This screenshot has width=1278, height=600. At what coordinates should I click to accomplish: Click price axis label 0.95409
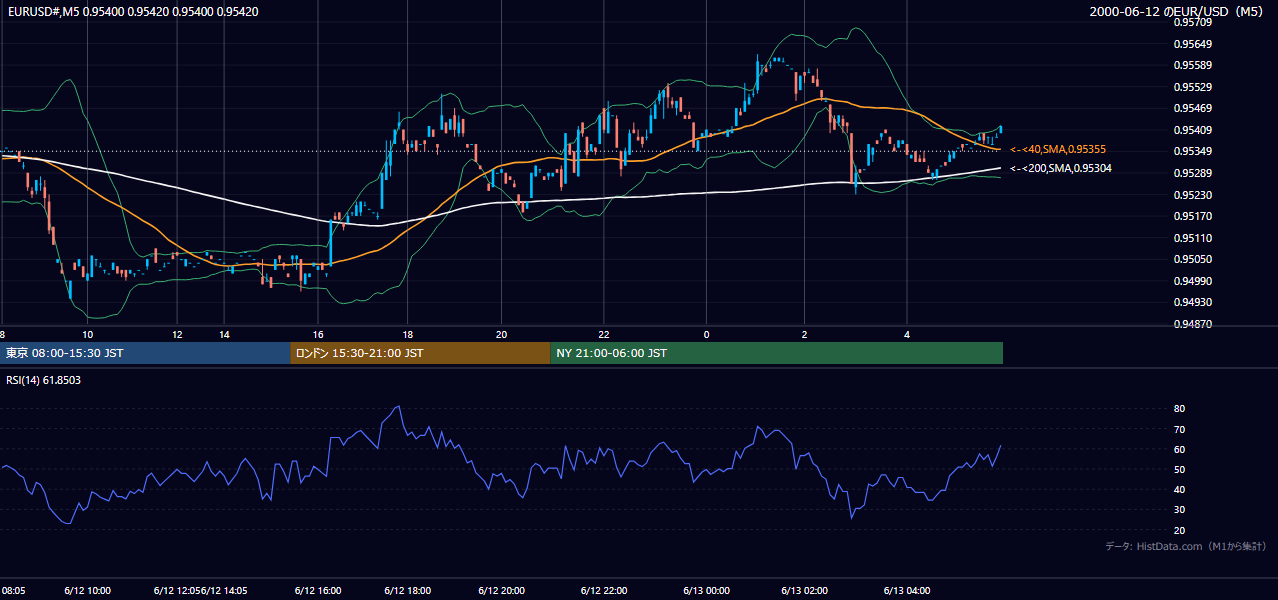click(1193, 130)
